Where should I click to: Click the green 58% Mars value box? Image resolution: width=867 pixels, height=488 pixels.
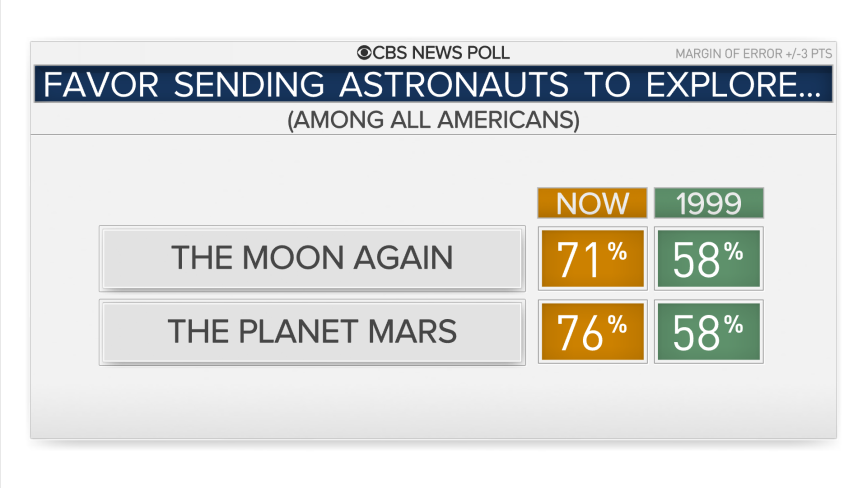[x=709, y=332]
